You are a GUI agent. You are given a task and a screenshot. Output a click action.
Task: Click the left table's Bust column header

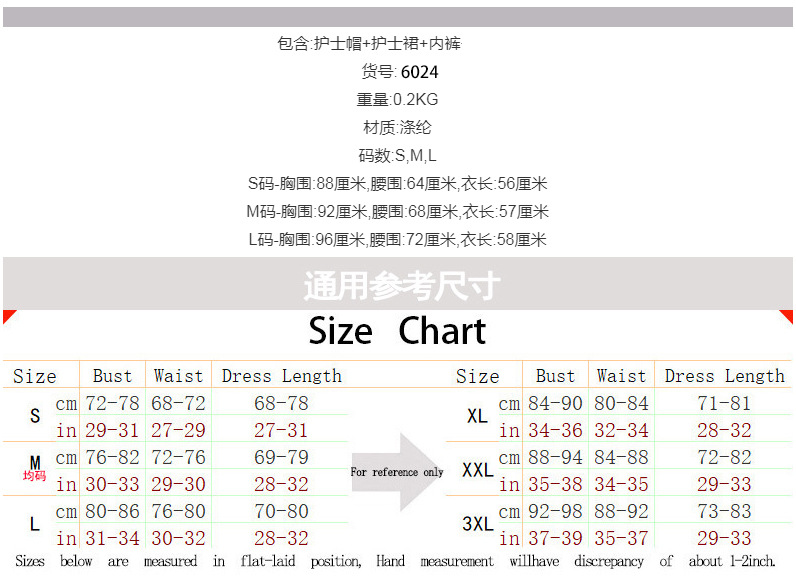point(112,376)
